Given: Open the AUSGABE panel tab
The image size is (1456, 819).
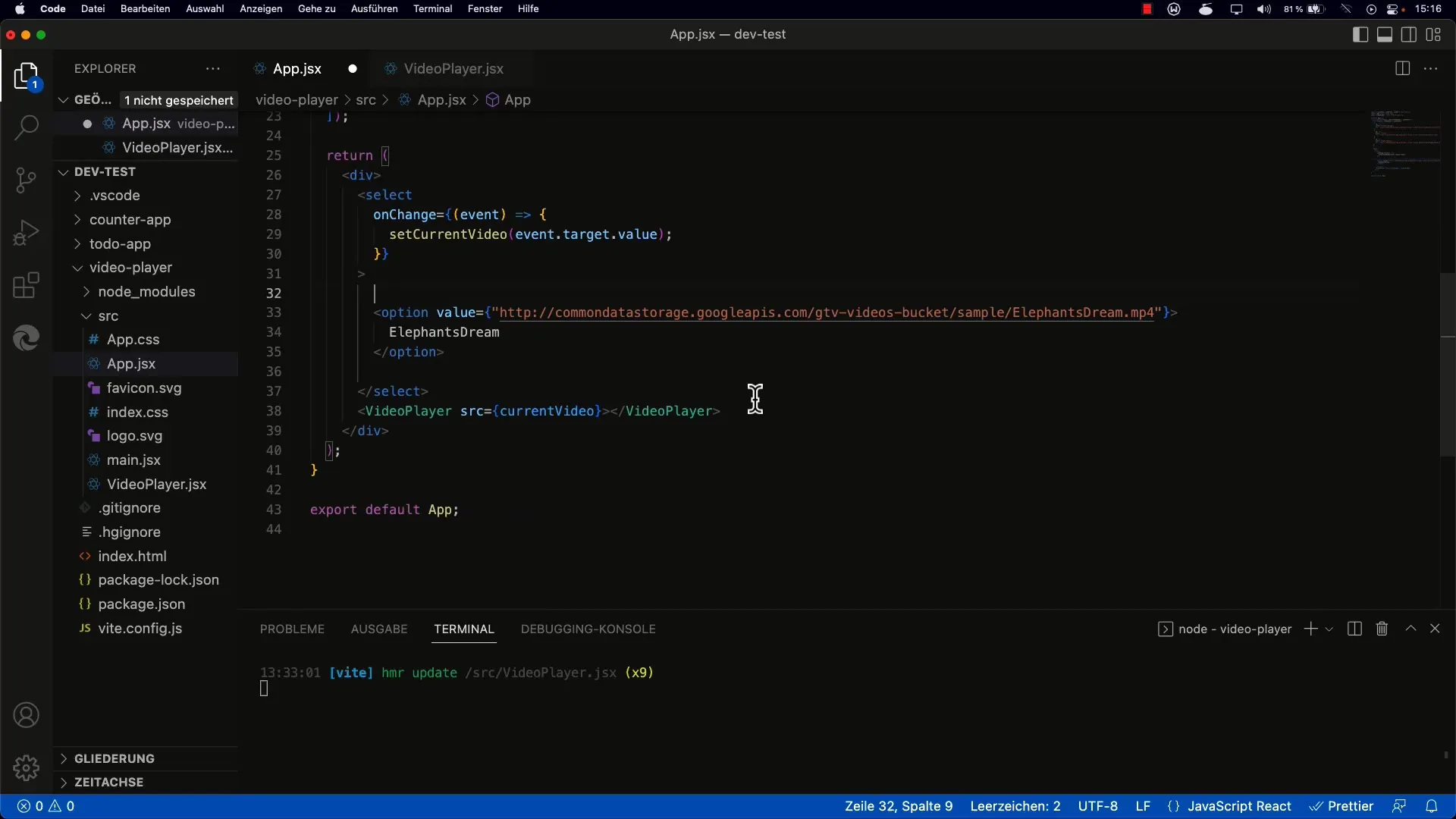Looking at the screenshot, I should [379, 629].
